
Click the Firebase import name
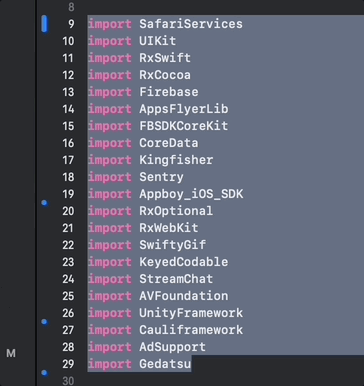[x=169, y=92]
